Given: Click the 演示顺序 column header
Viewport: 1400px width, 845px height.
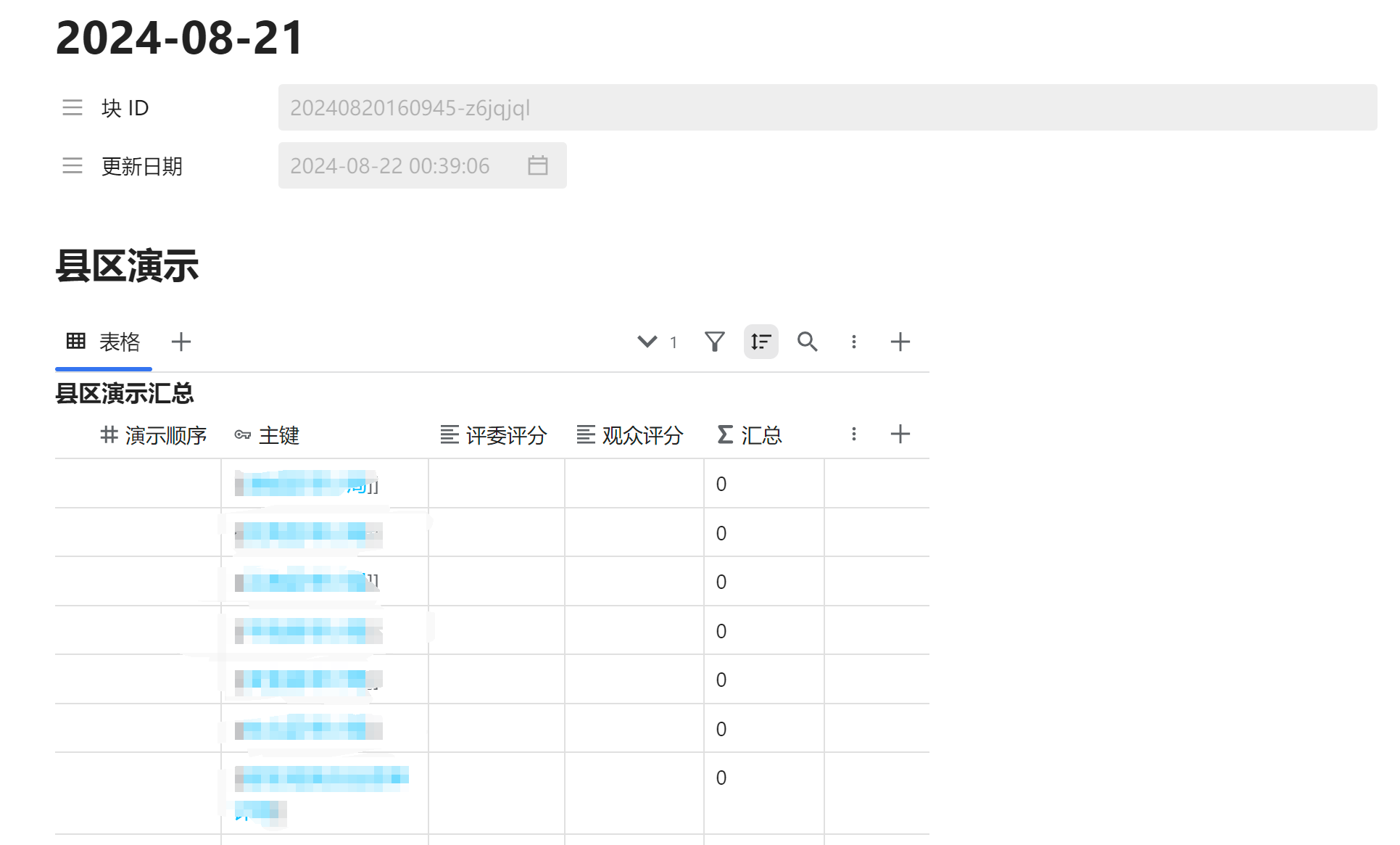Looking at the screenshot, I should pos(154,435).
